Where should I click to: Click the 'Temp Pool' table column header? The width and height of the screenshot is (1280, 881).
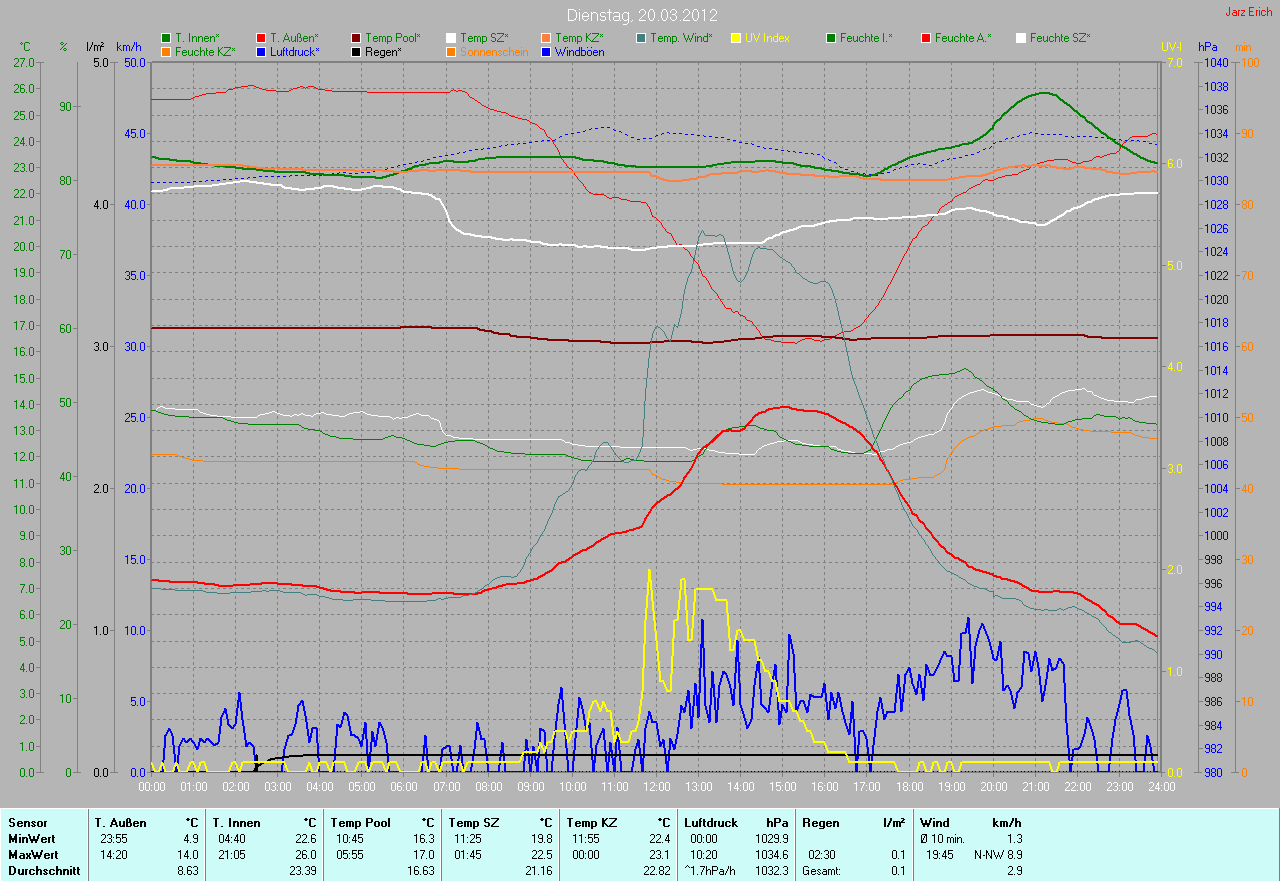point(360,823)
